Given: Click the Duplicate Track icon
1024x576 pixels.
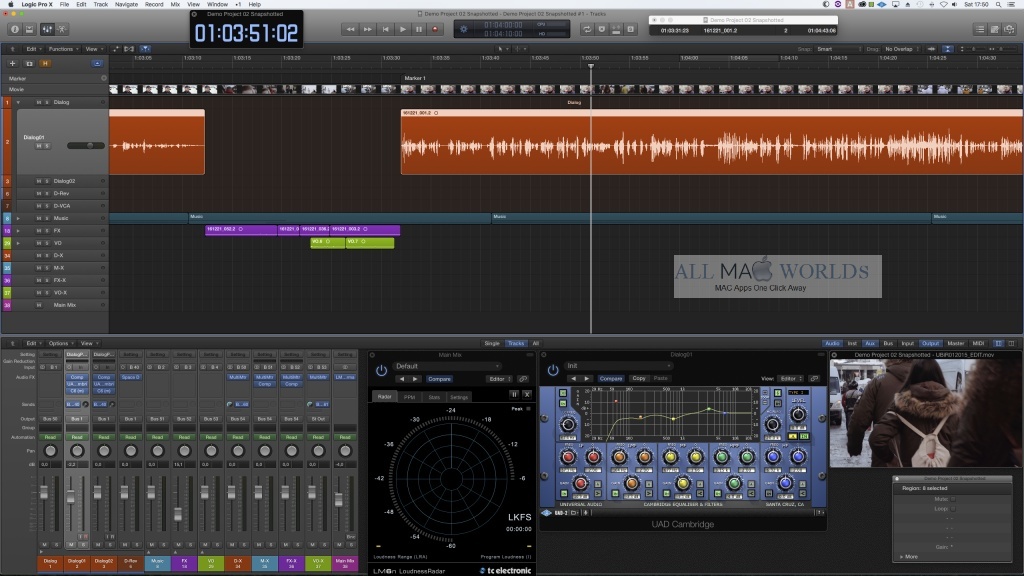Looking at the screenshot, I should pyautogui.click(x=29, y=63).
